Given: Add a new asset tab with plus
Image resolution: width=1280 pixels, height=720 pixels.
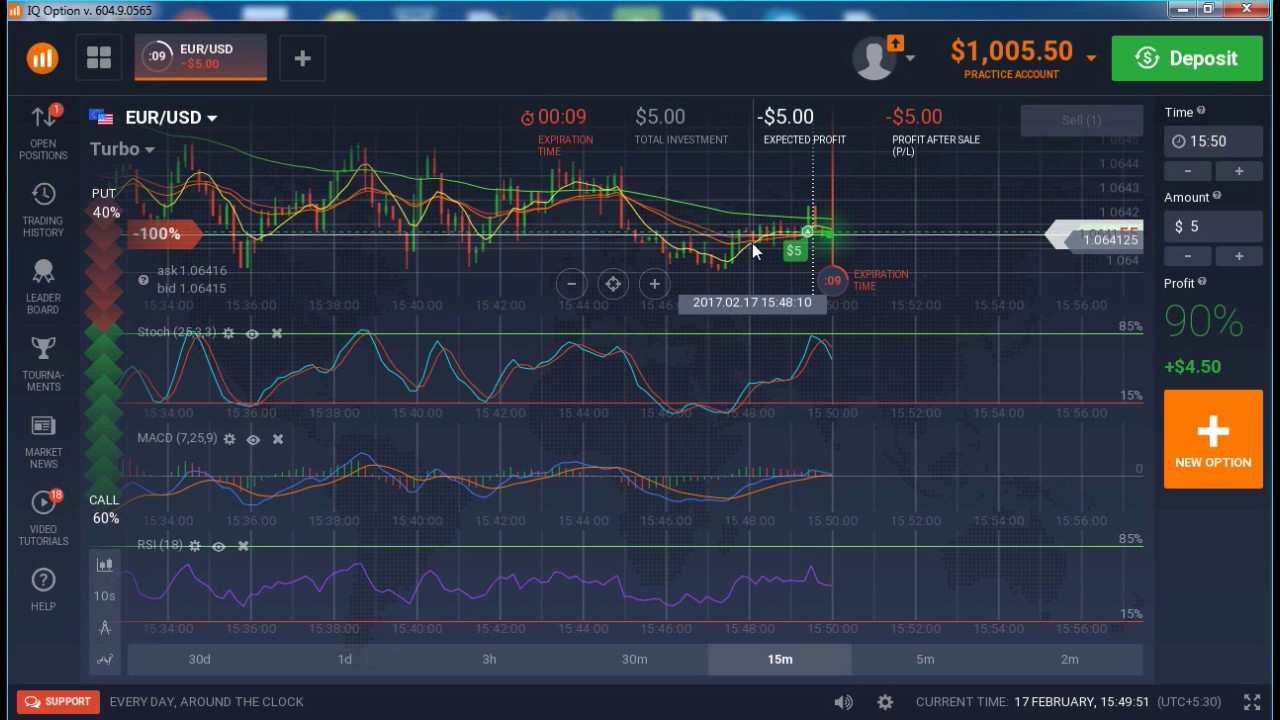Looking at the screenshot, I should [x=302, y=58].
